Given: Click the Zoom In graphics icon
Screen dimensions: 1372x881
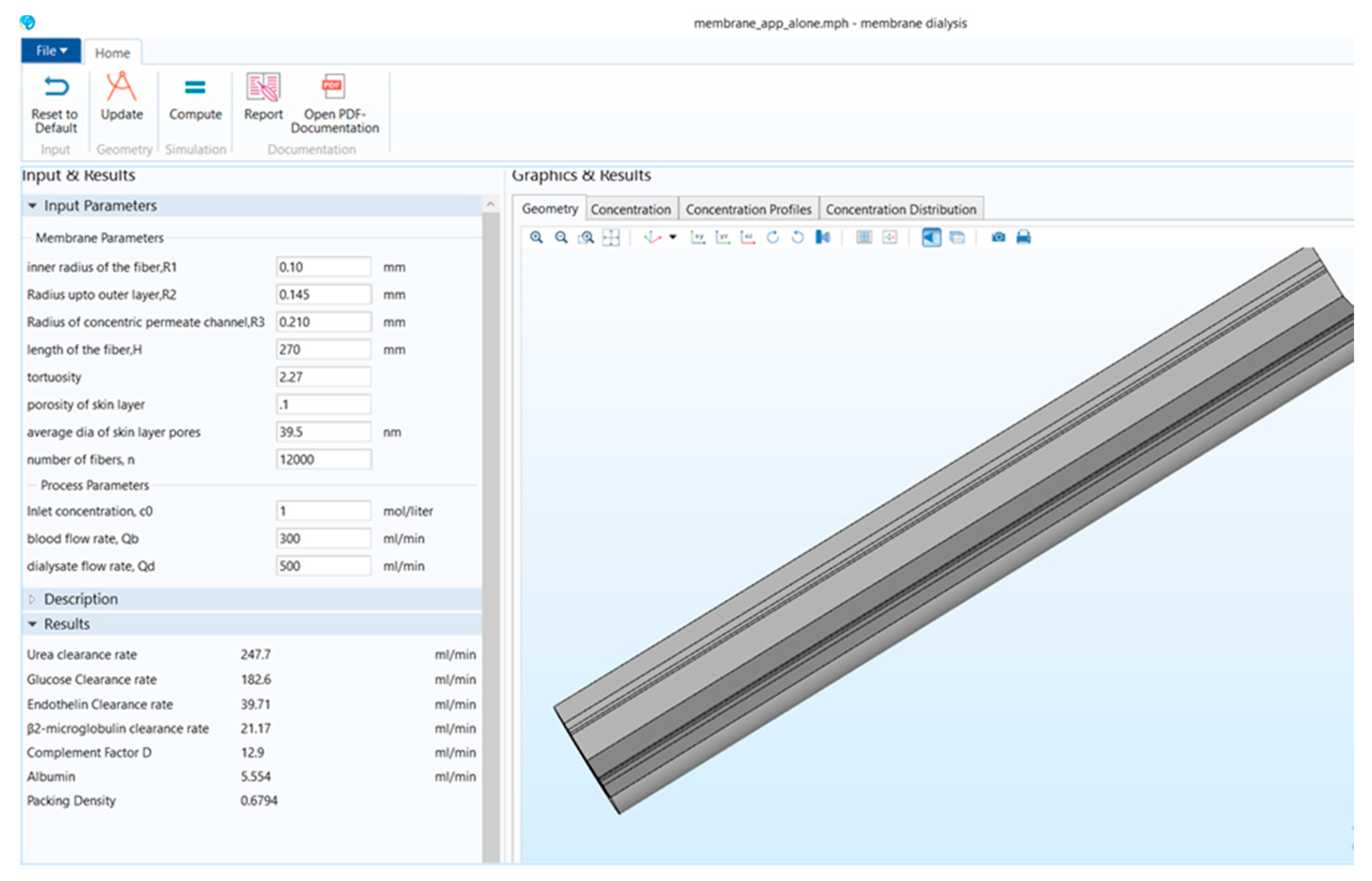Looking at the screenshot, I should (536, 237).
